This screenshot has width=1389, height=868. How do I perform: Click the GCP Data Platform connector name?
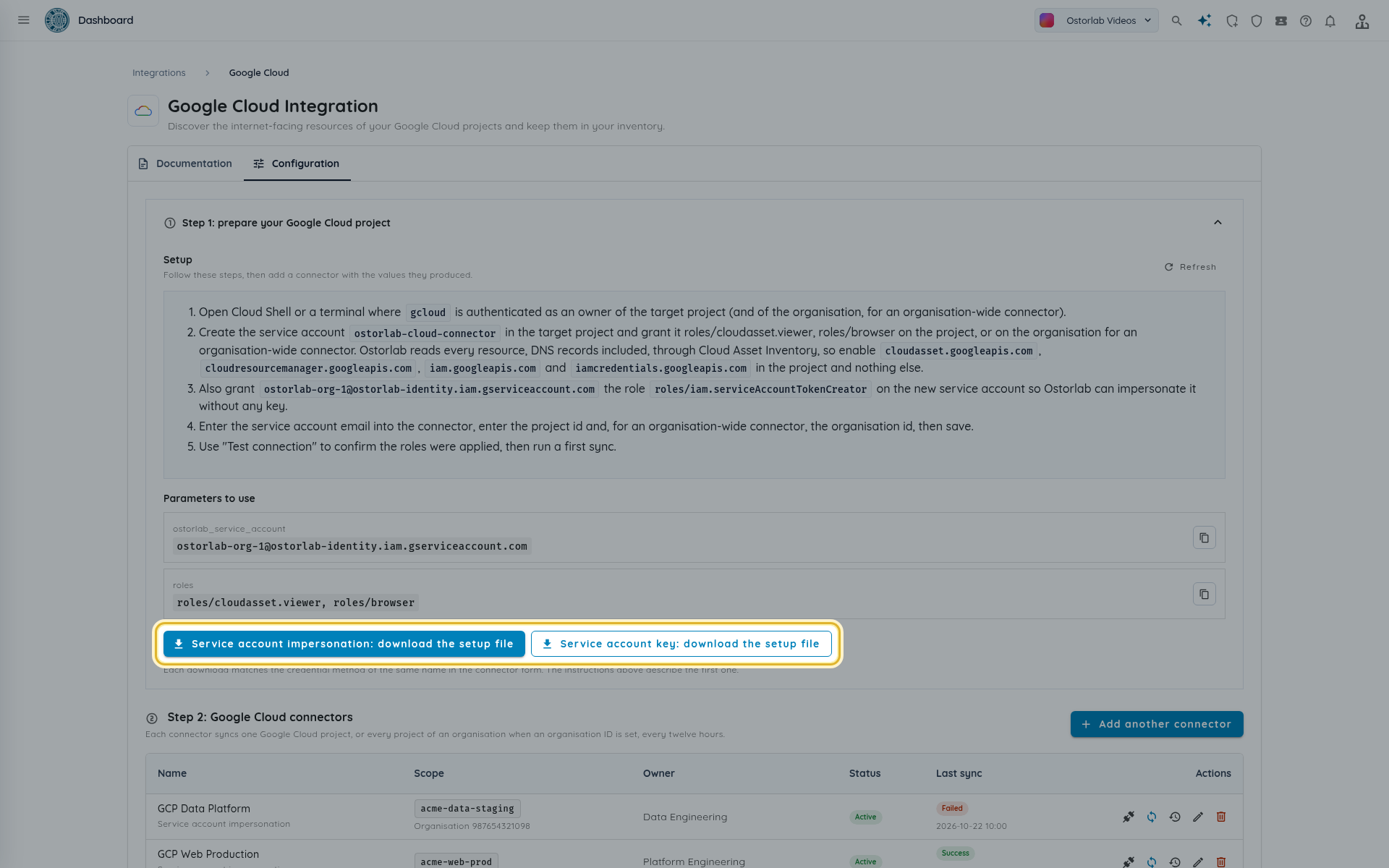tap(204, 809)
